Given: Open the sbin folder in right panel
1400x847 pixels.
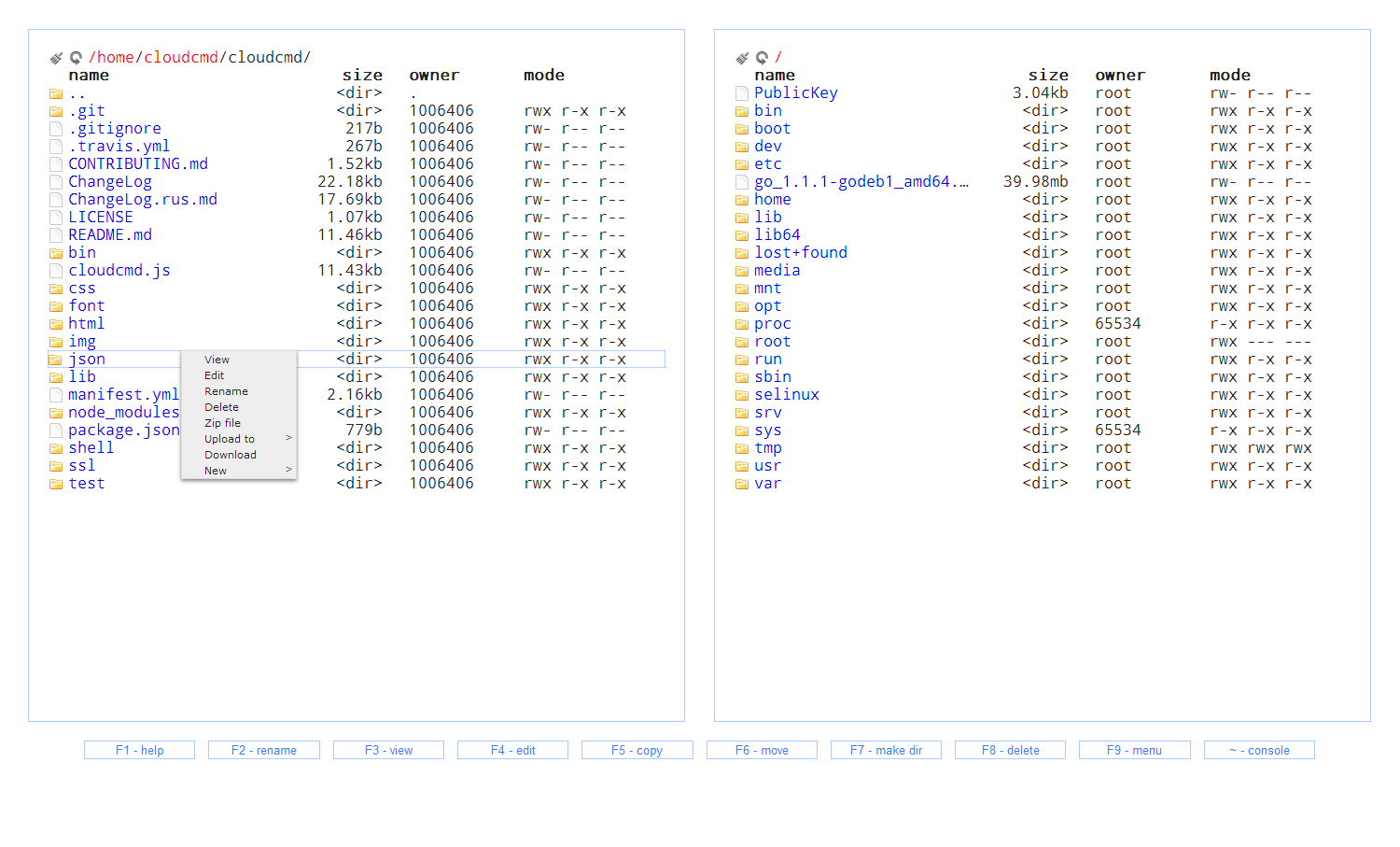Looking at the screenshot, I should tap(773, 377).
